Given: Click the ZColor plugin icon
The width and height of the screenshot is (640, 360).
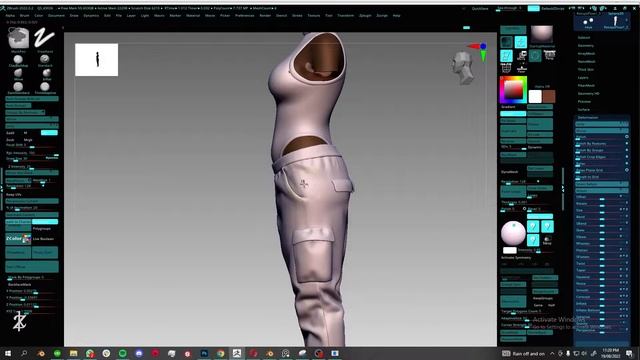Looking at the screenshot, I should click(x=18, y=238).
